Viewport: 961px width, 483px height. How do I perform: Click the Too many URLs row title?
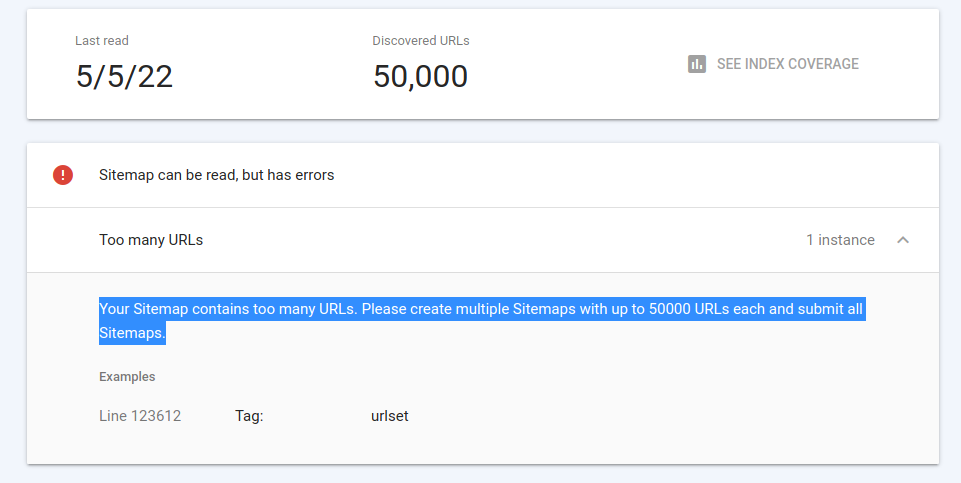pos(151,240)
